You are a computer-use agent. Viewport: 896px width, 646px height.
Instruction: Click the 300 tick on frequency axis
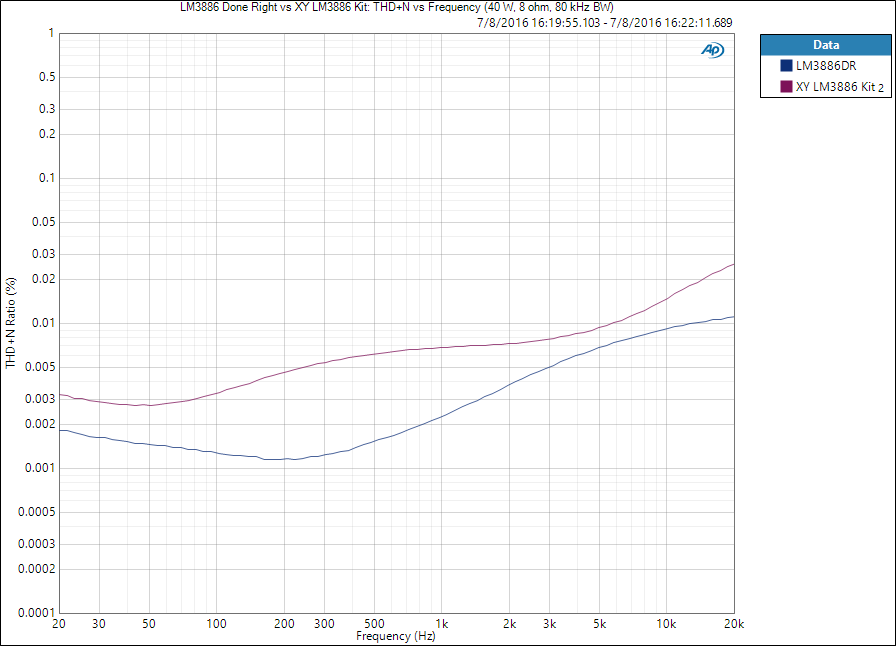[x=324, y=624]
